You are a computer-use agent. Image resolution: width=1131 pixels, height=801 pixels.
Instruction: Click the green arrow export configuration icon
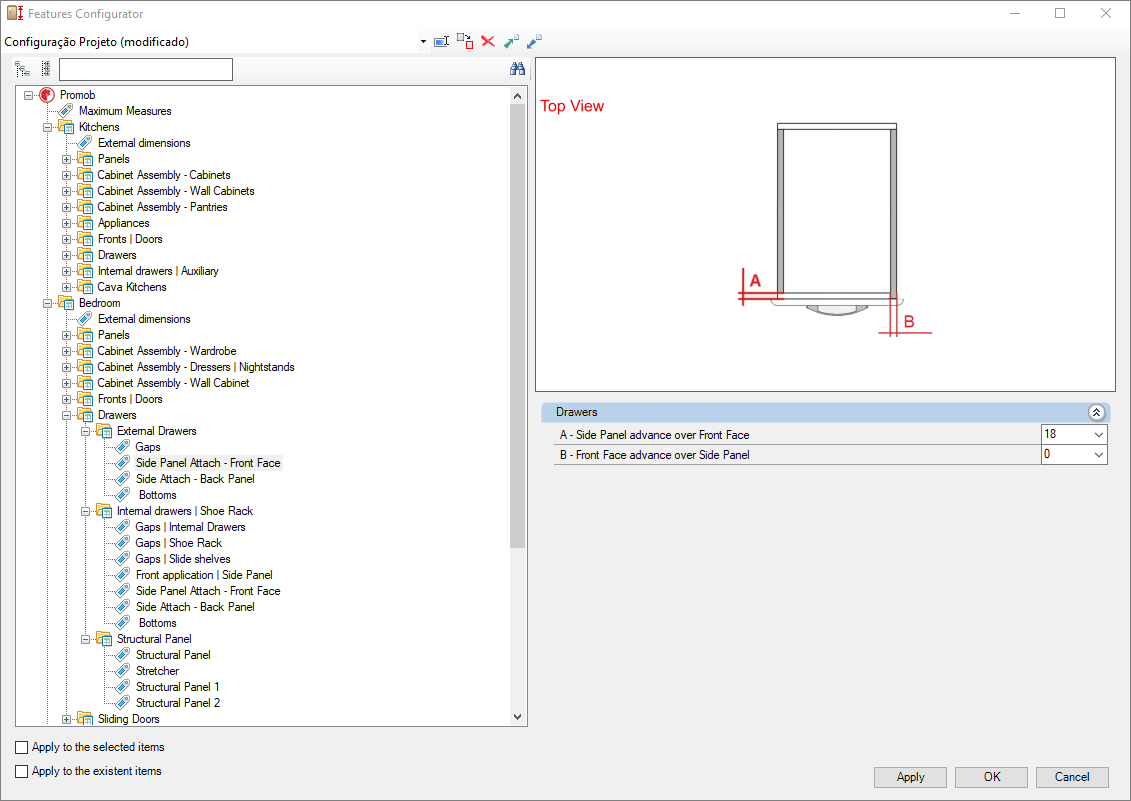pos(511,42)
